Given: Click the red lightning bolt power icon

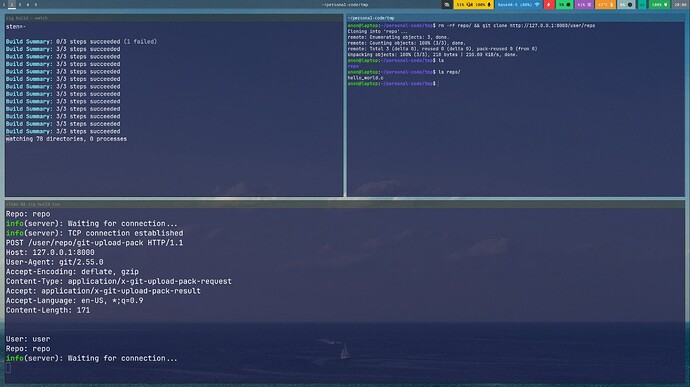Looking at the screenshot, I should 549,4.
